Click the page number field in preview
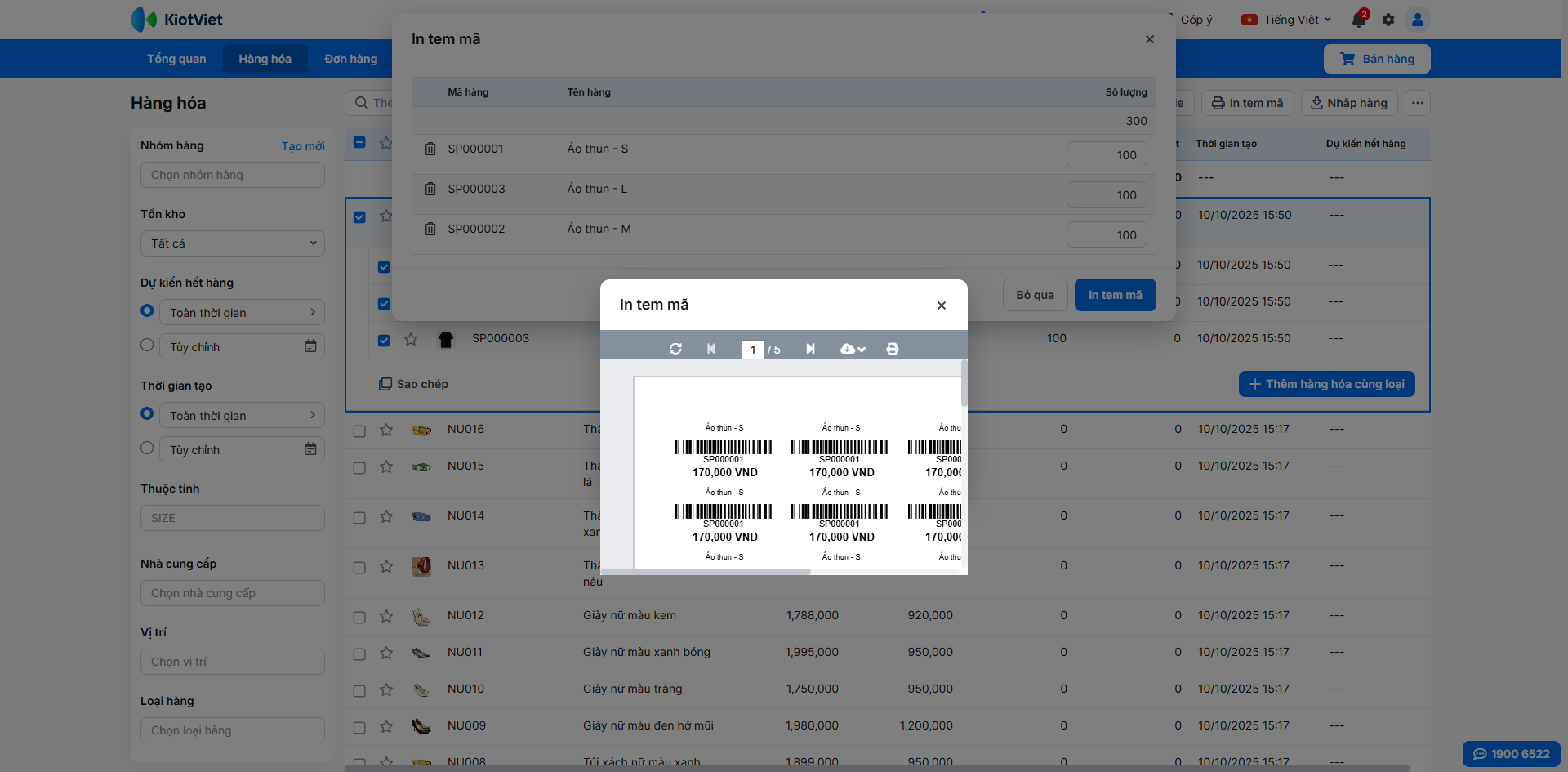This screenshot has width=1568, height=772. pyautogui.click(x=752, y=350)
